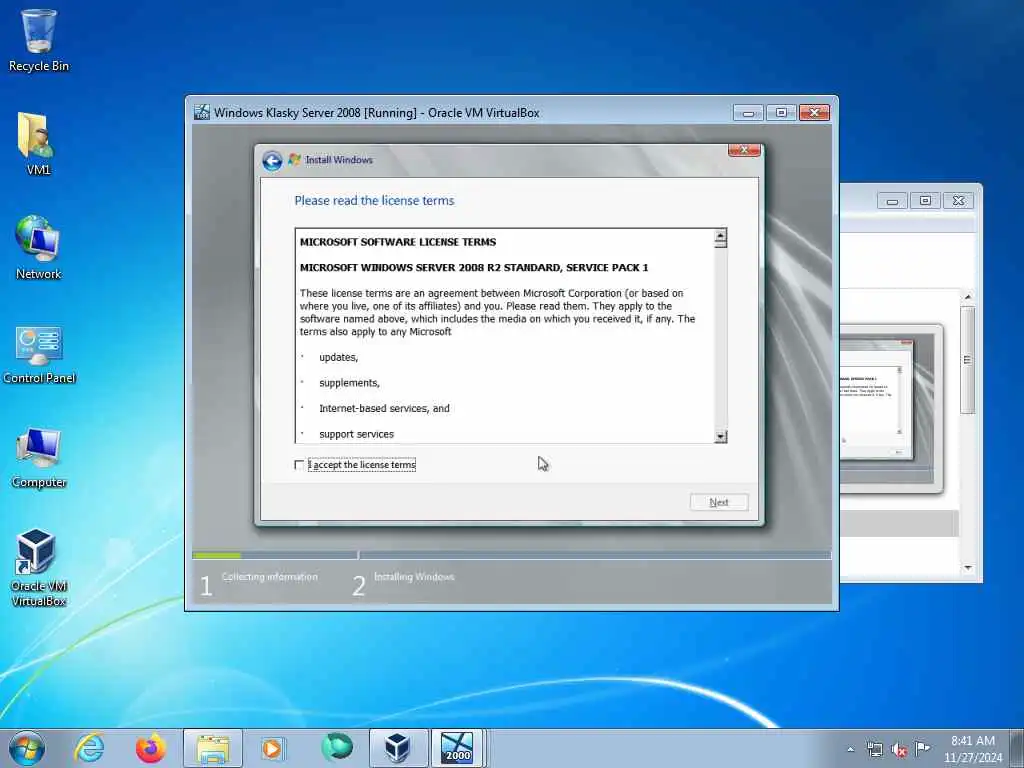Viewport: 1024px width, 768px height.
Task: Click the VM preview thumbnail in background window
Action: pyautogui.click(x=891, y=408)
